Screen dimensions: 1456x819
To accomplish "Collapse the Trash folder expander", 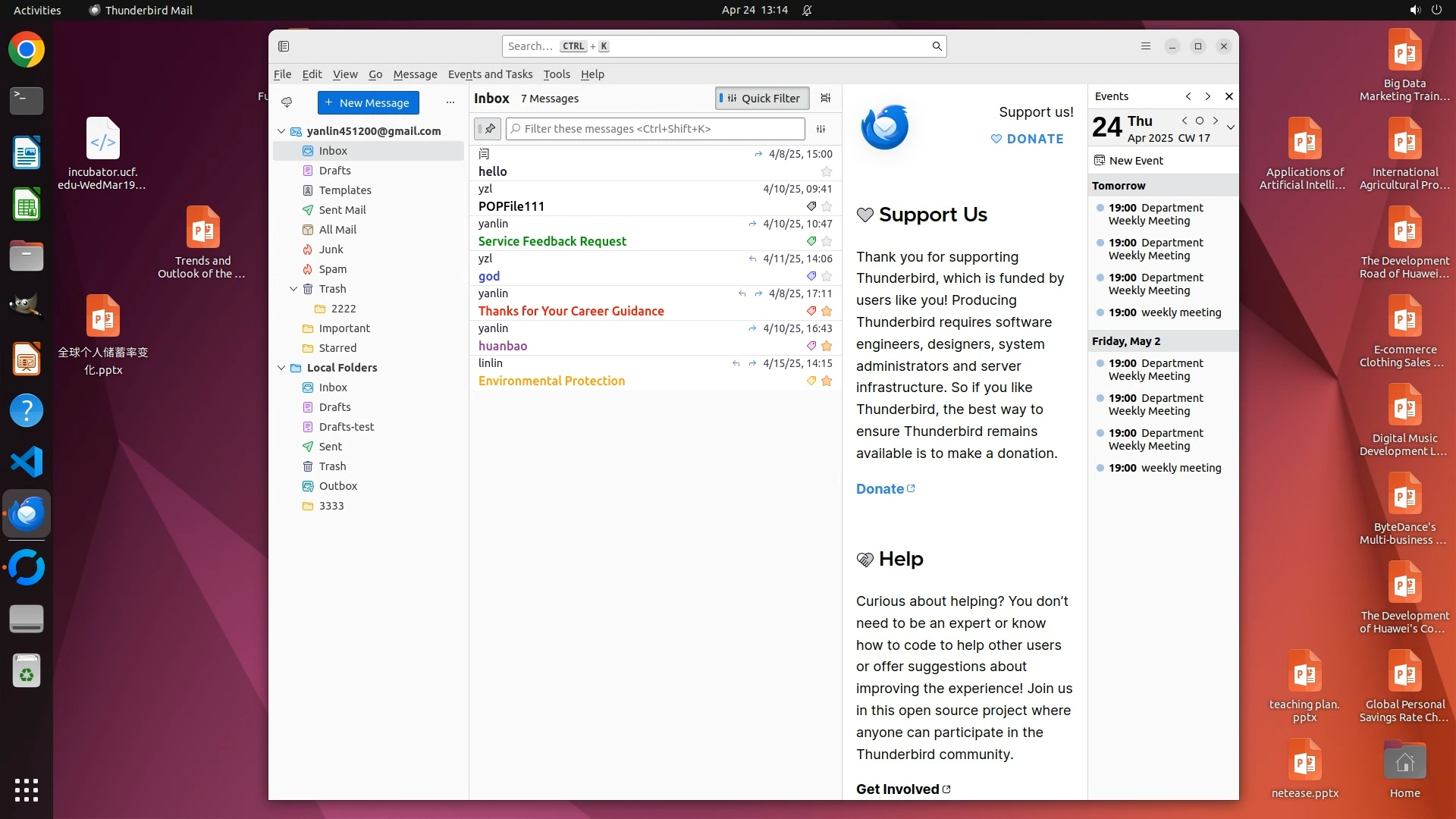I will (x=293, y=289).
